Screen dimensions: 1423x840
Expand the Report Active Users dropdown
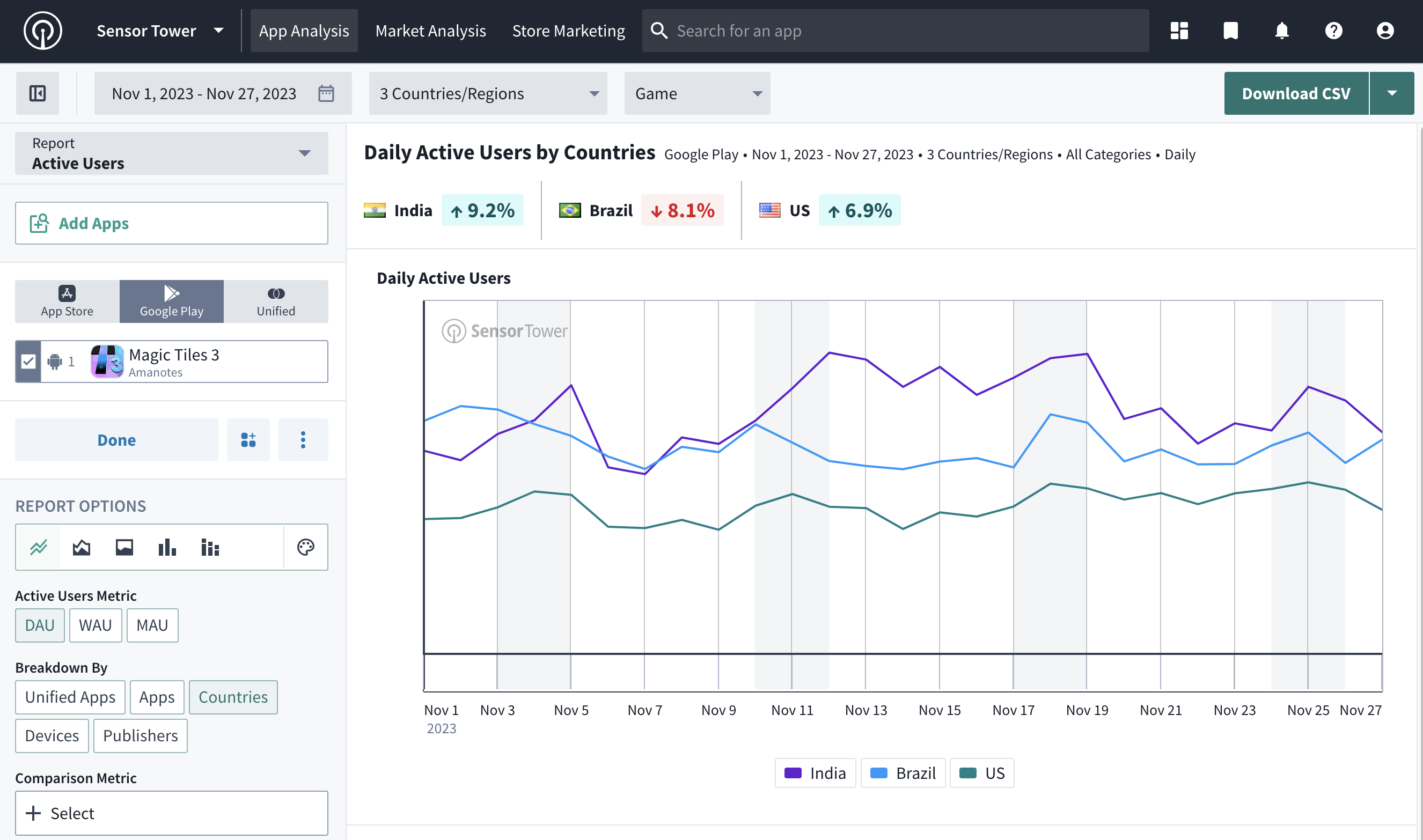171,153
